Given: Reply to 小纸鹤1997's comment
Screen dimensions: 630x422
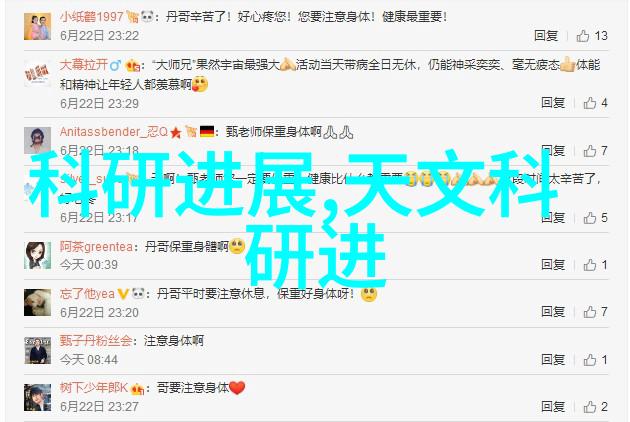Looking at the screenshot, I should [546, 36].
